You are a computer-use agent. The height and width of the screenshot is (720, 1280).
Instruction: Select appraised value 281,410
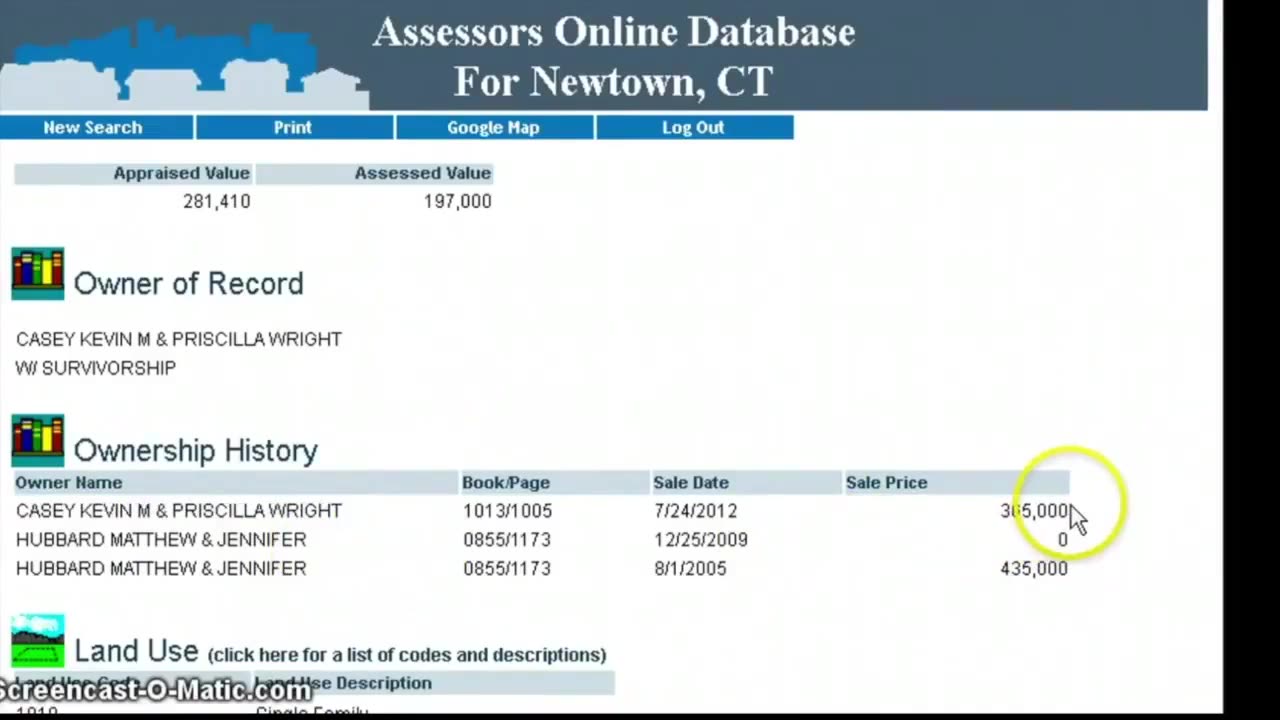[x=217, y=201]
